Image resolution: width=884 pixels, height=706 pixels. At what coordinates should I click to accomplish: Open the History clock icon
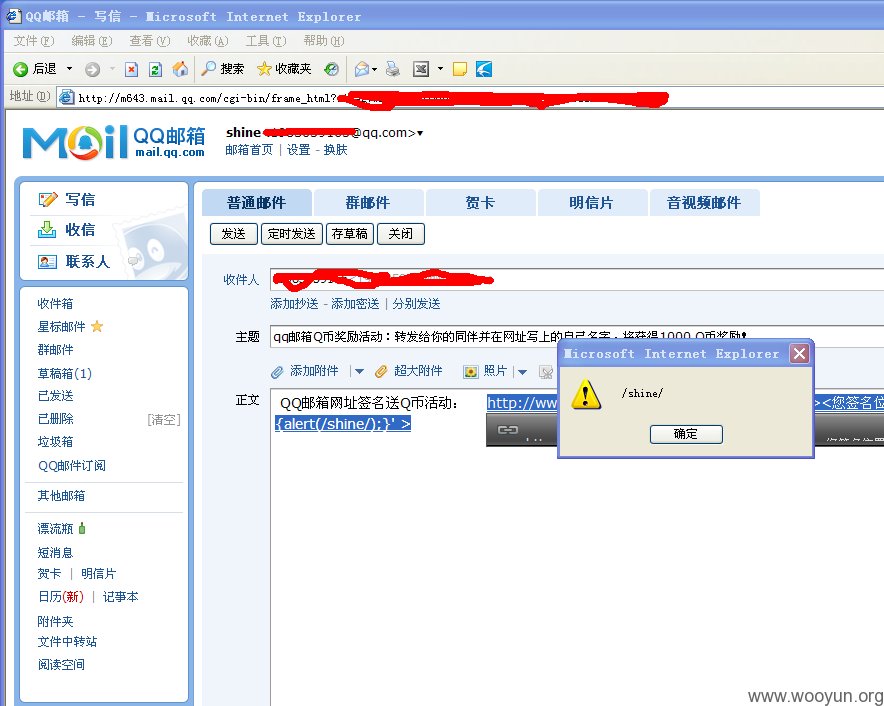332,69
